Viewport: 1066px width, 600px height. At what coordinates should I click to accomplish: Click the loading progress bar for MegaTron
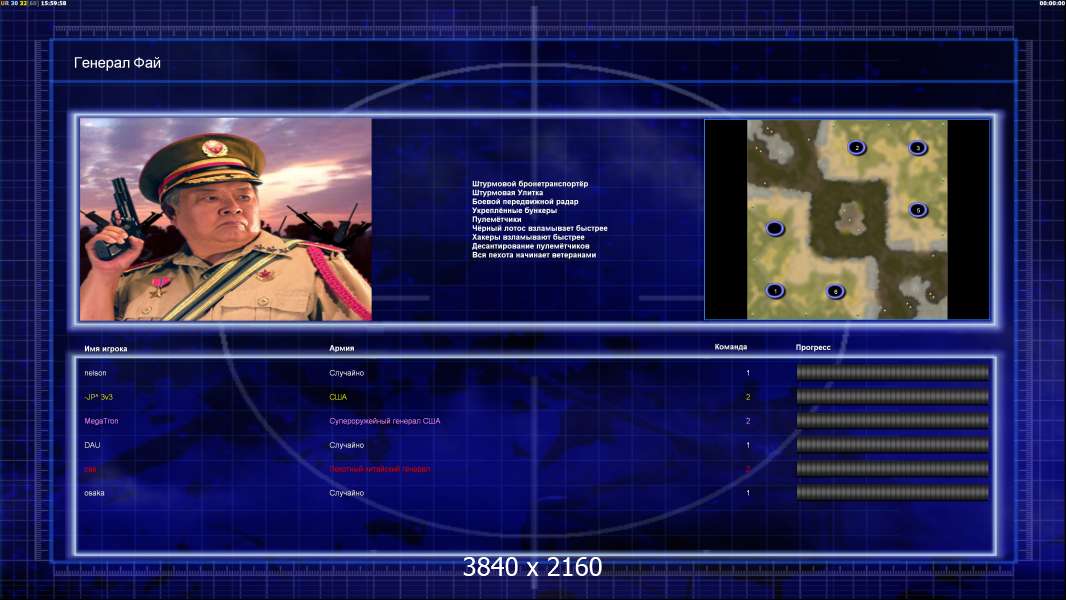pos(893,421)
